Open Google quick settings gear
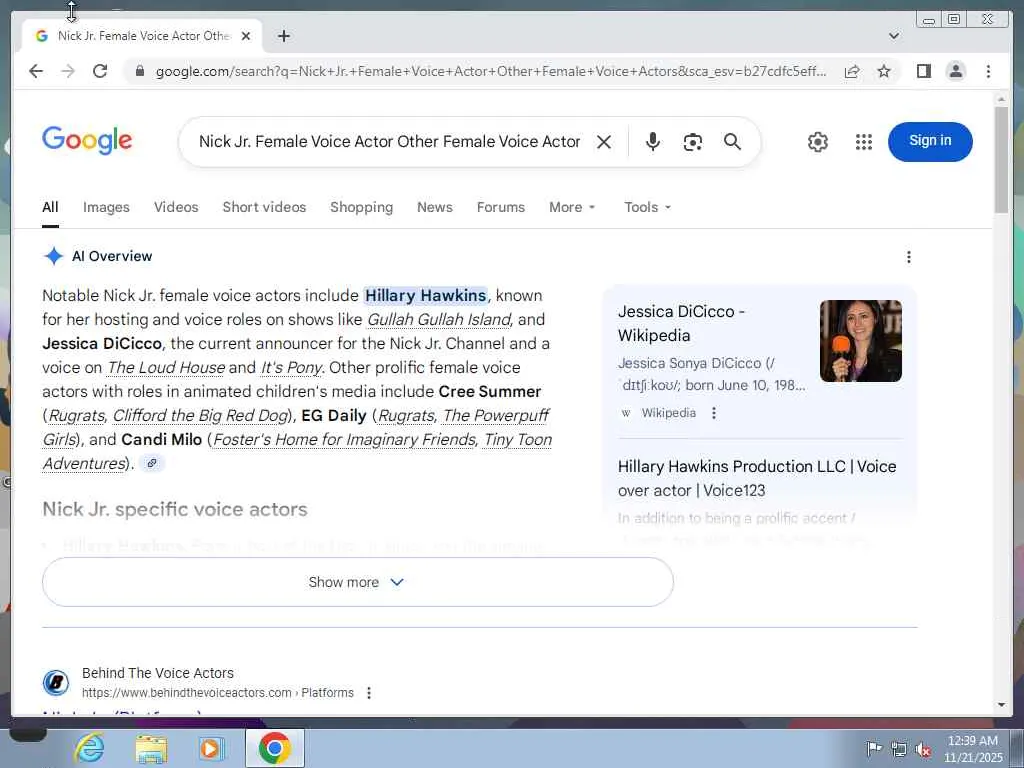 [818, 142]
